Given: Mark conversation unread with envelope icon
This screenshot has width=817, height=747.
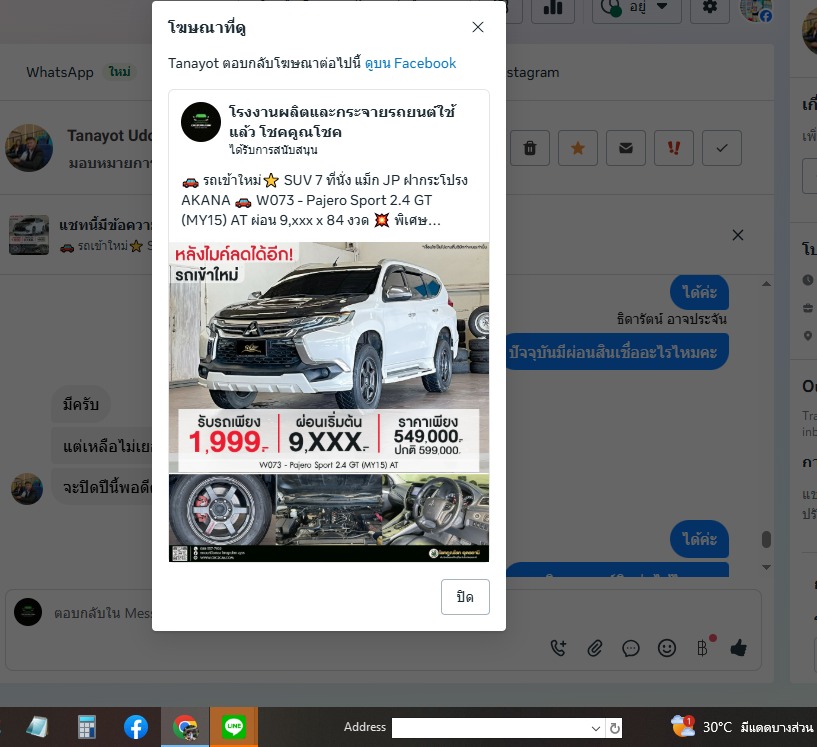Looking at the screenshot, I should coord(626,148).
